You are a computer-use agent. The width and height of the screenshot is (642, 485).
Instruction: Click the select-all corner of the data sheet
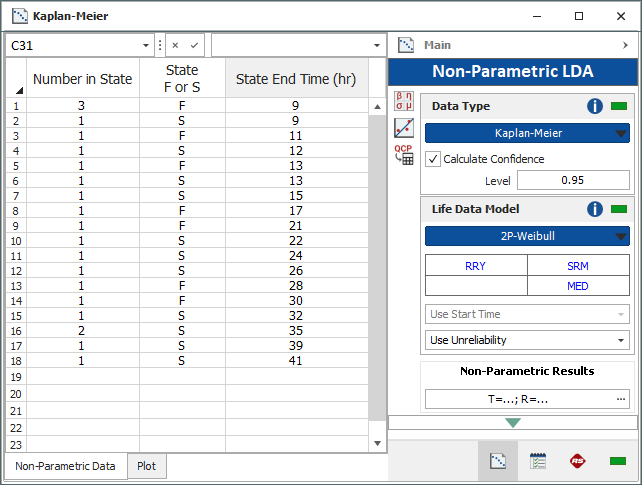tap(16, 78)
